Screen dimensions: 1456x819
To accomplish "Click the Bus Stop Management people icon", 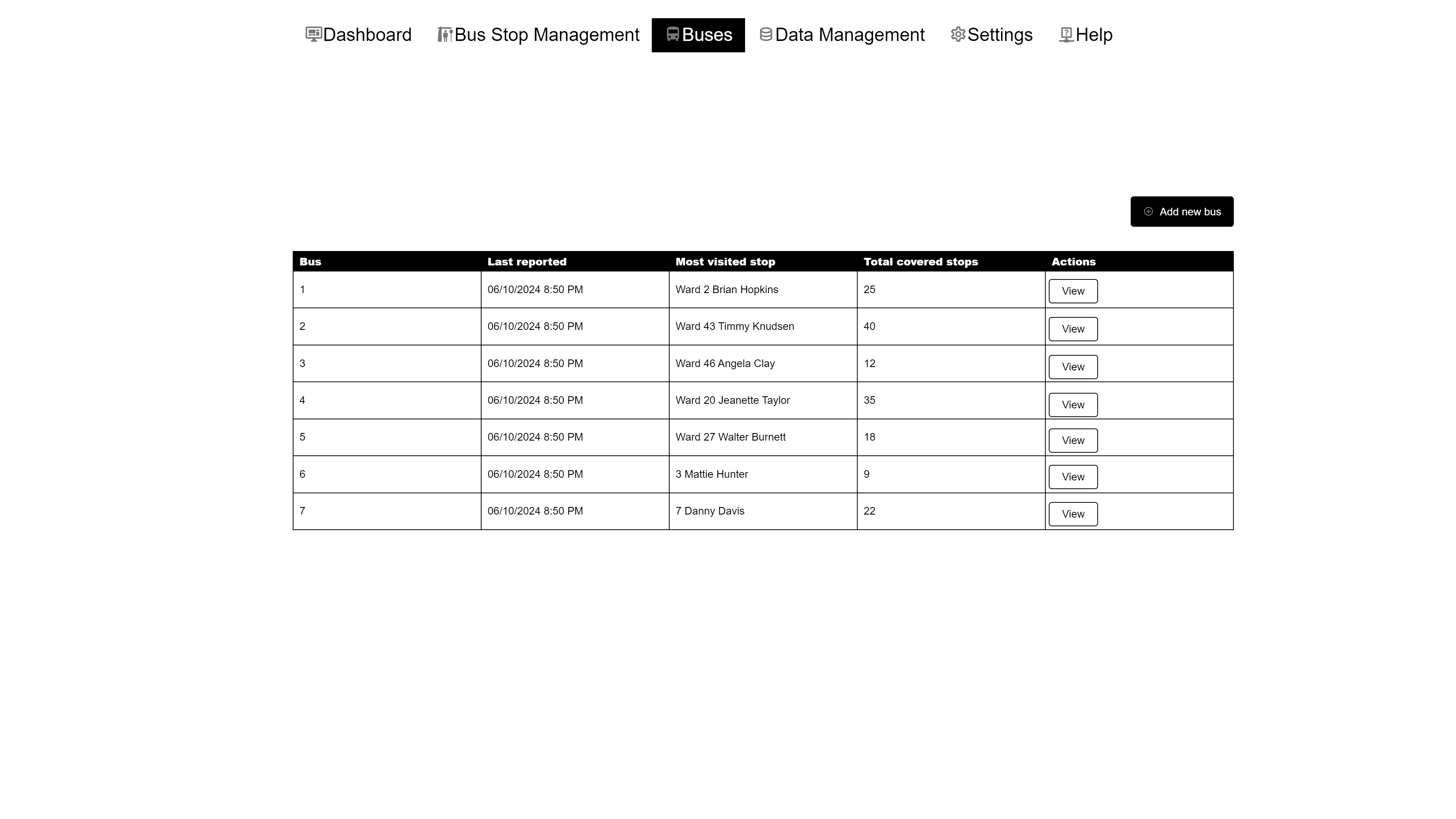I will coord(445,35).
